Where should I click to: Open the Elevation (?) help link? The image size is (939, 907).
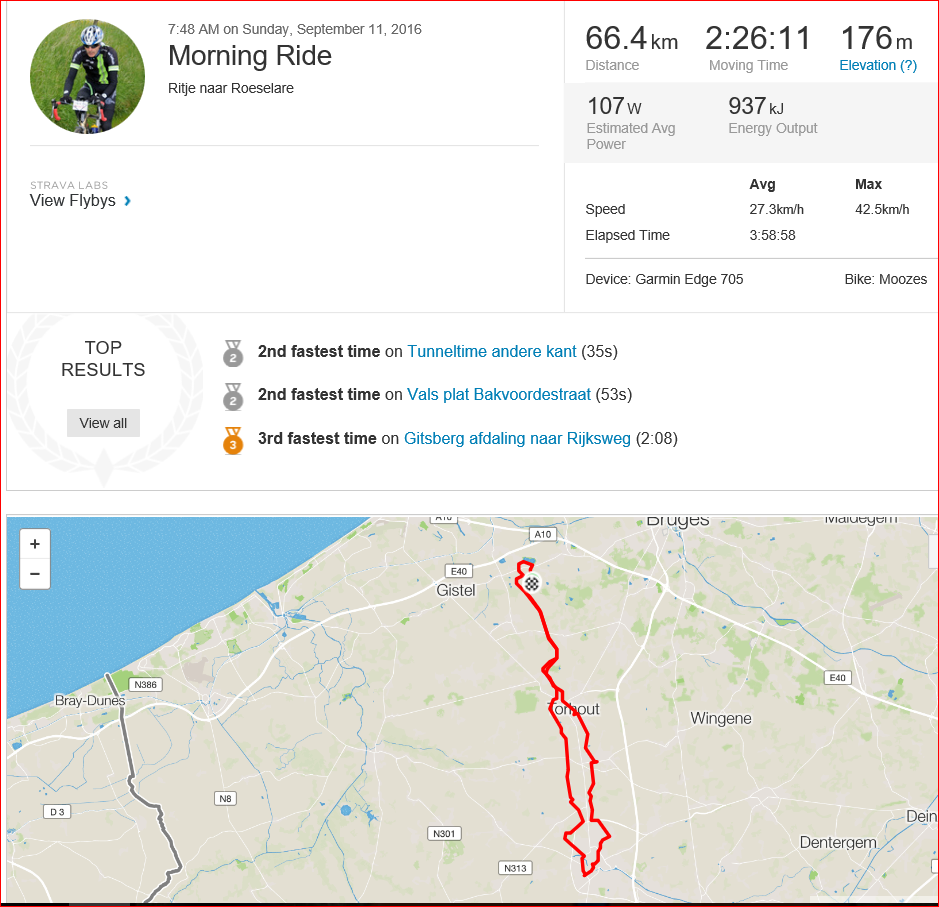(x=878, y=65)
